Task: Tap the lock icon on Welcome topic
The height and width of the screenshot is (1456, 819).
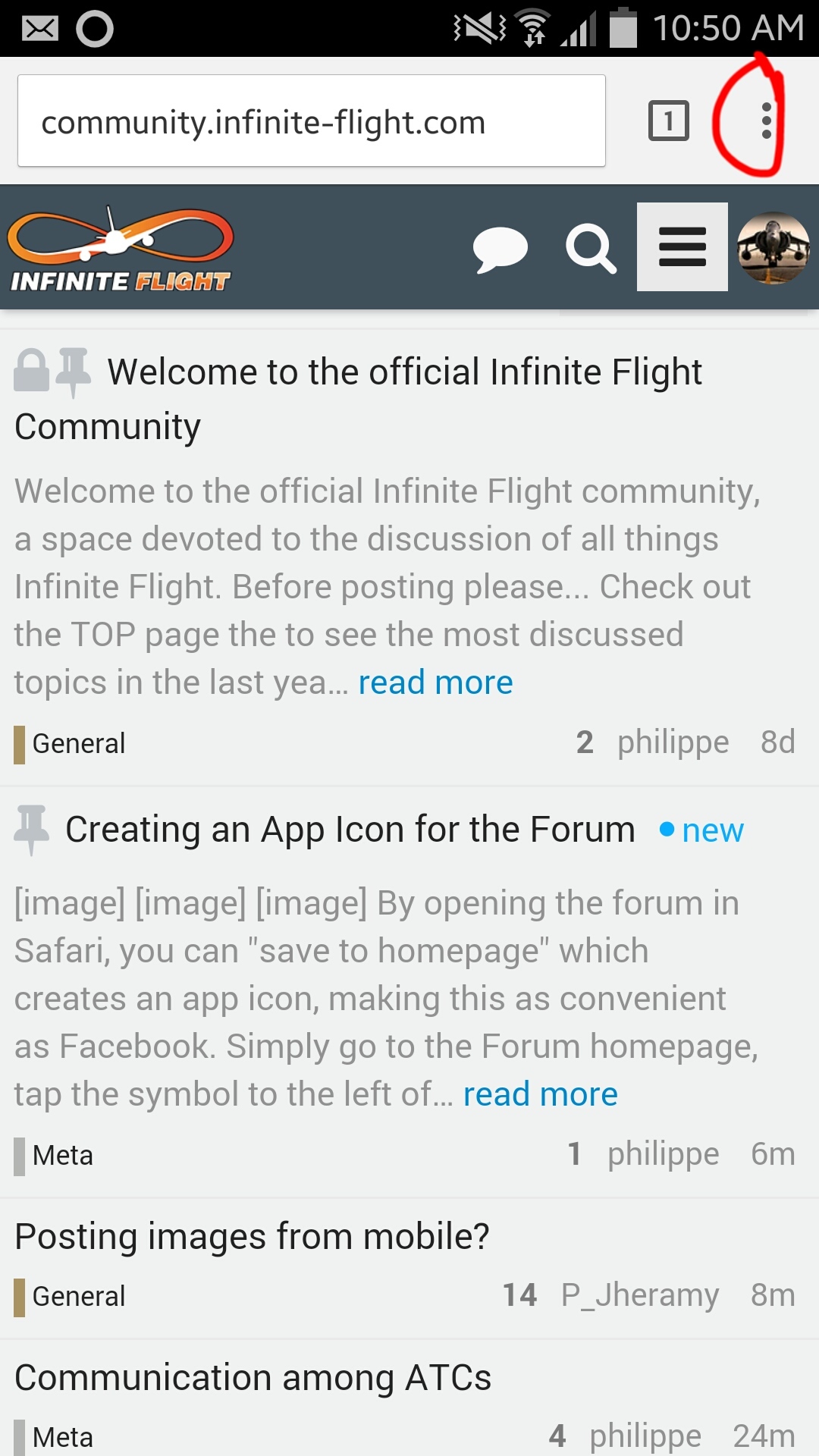Action: [32, 371]
